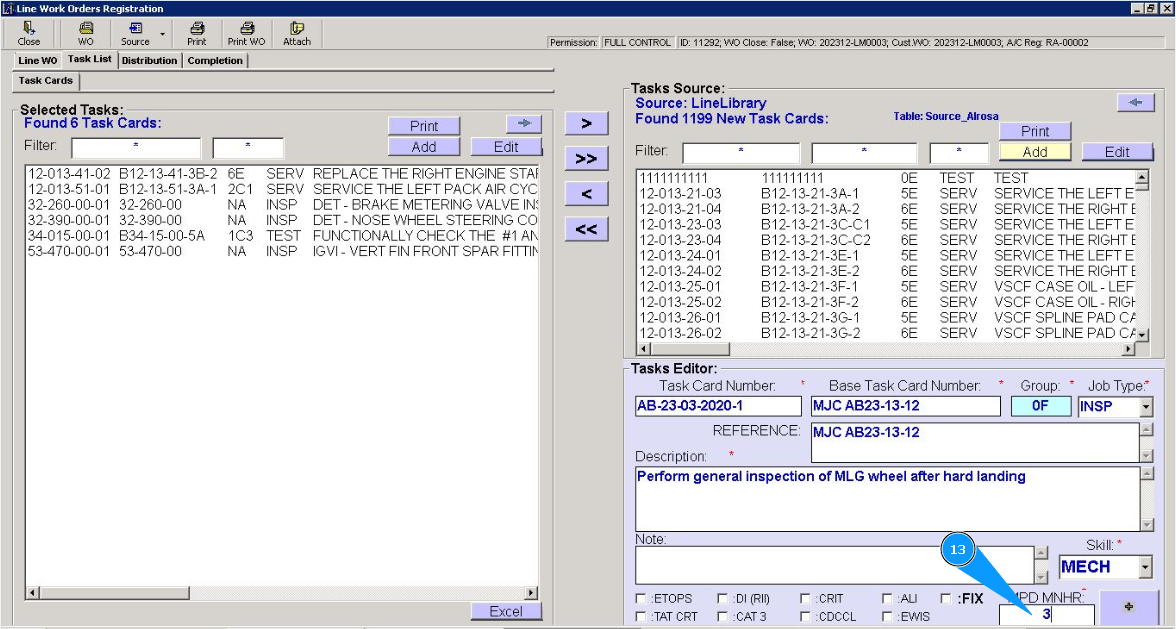This screenshot has height=629, width=1176.
Task: Tick the CRIT checkbox
Action: click(806, 599)
